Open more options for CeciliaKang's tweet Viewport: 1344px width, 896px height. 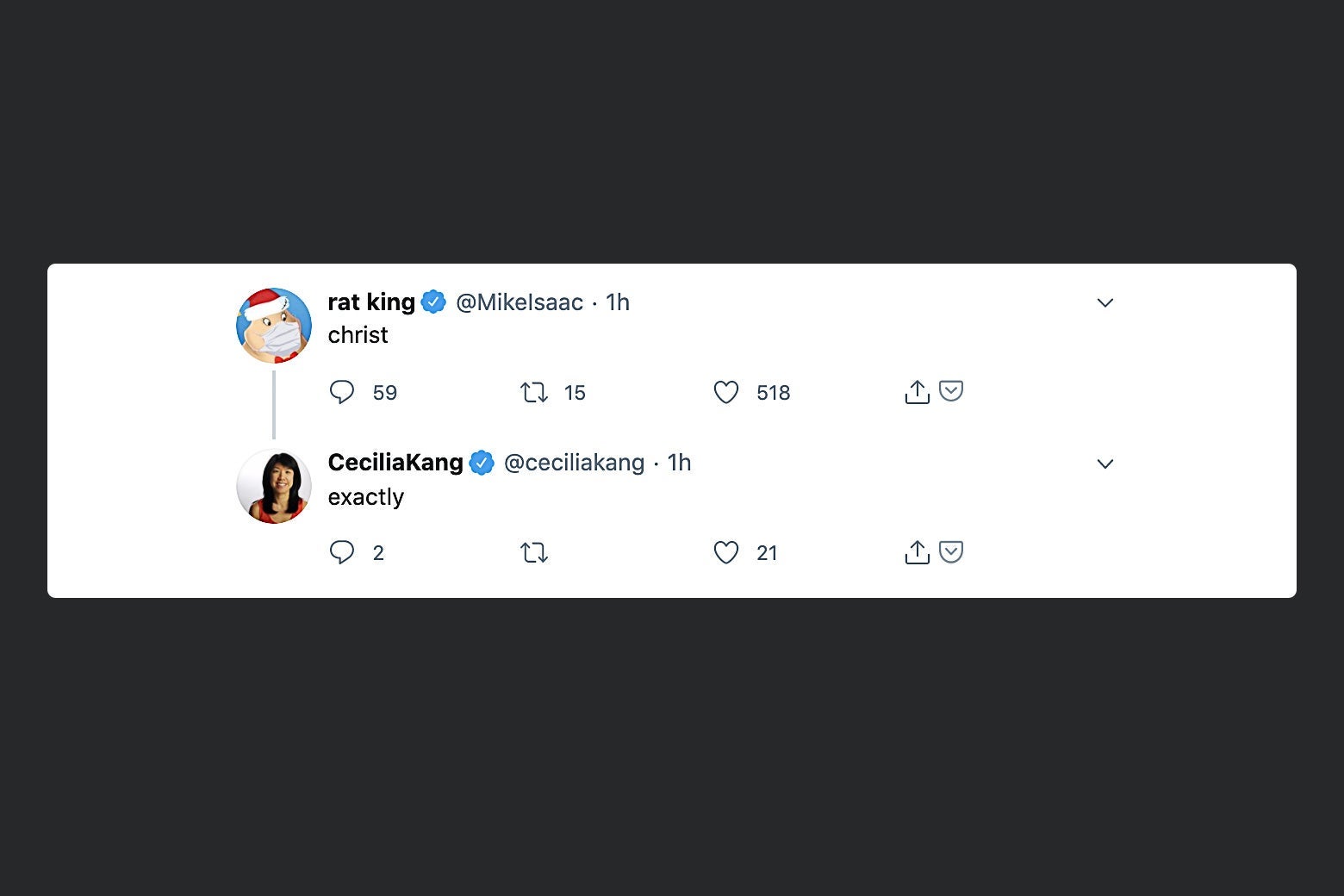[1105, 464]
